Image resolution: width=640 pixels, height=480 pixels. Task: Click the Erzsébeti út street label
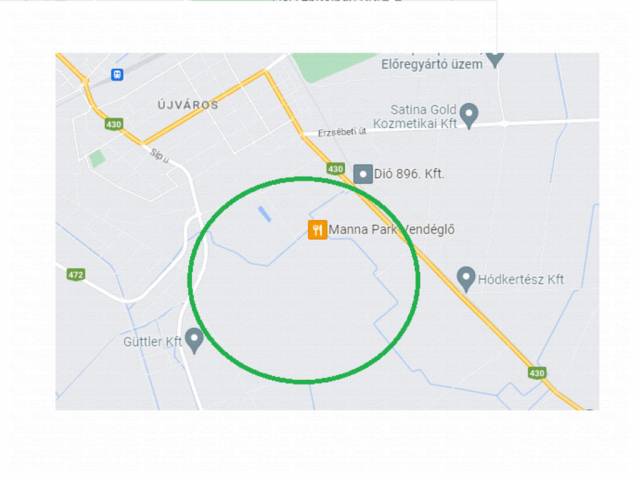(342, 132)
